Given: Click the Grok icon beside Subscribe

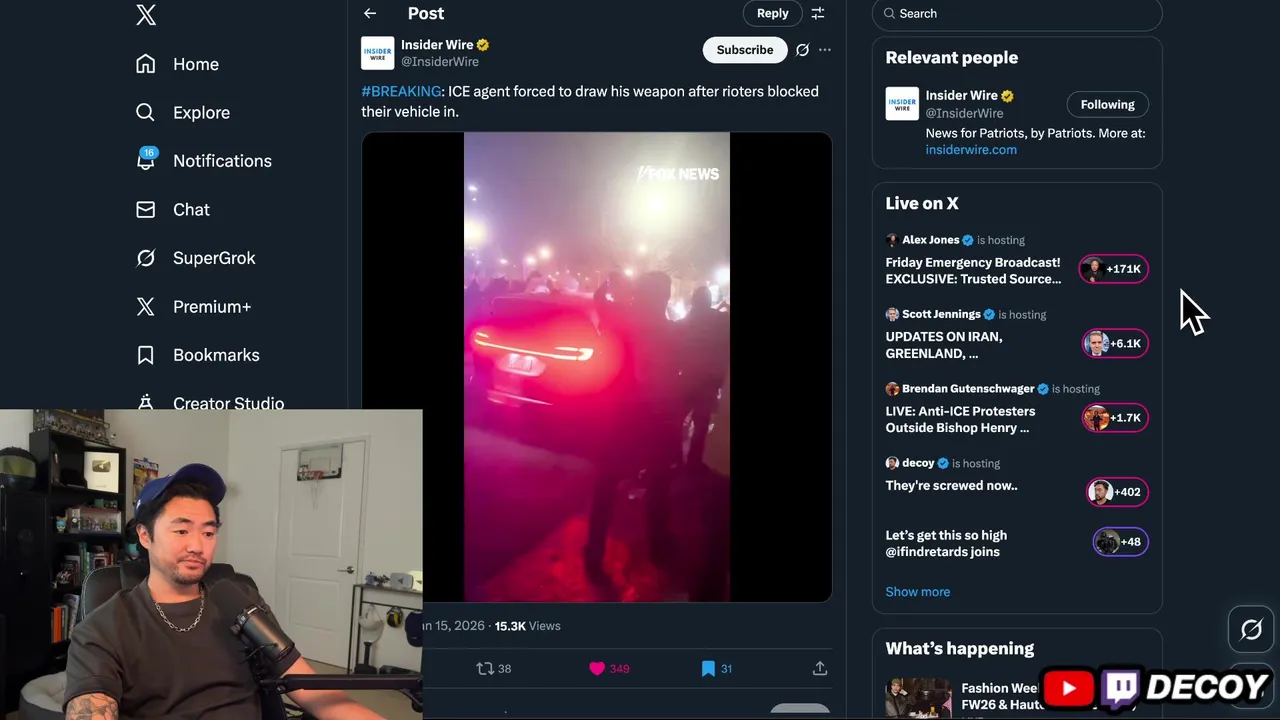Looking at the screenshot, I should [x=802, y=50].
